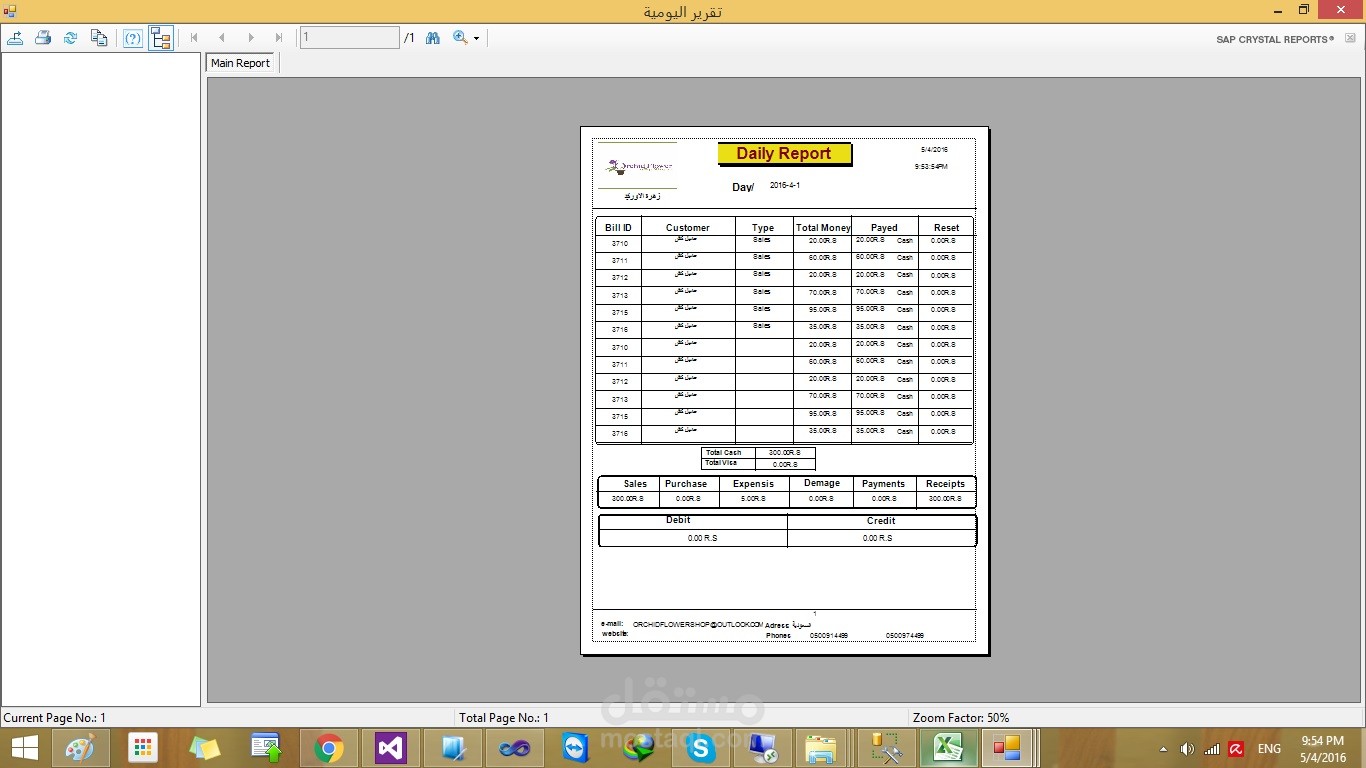Open the Internet Download Manager taskbar icon
This screenshot has height=768, width=1366.
[x=638, y=748]
